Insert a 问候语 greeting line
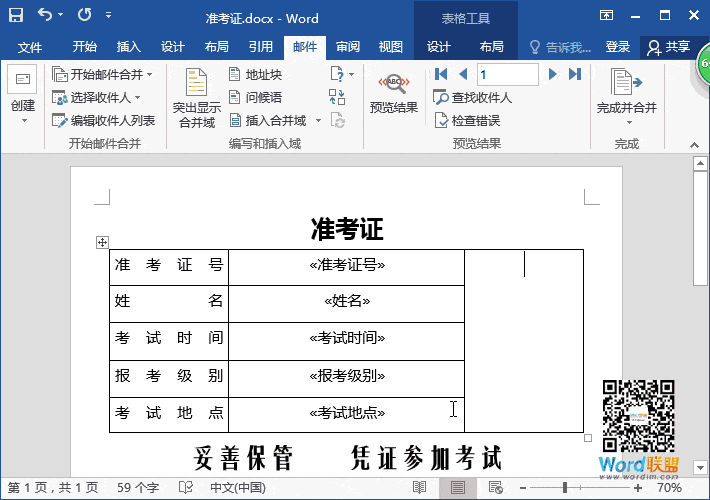 pos(255,97)
